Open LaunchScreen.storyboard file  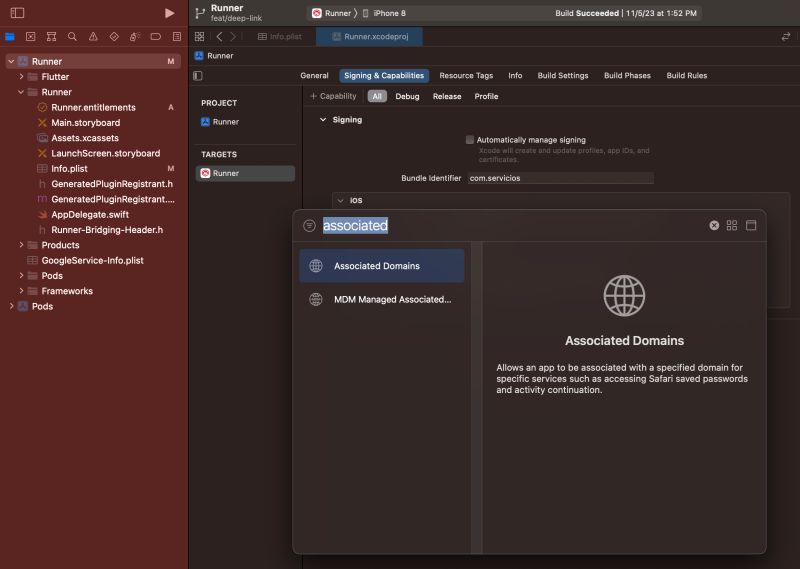tap(105, 153)
